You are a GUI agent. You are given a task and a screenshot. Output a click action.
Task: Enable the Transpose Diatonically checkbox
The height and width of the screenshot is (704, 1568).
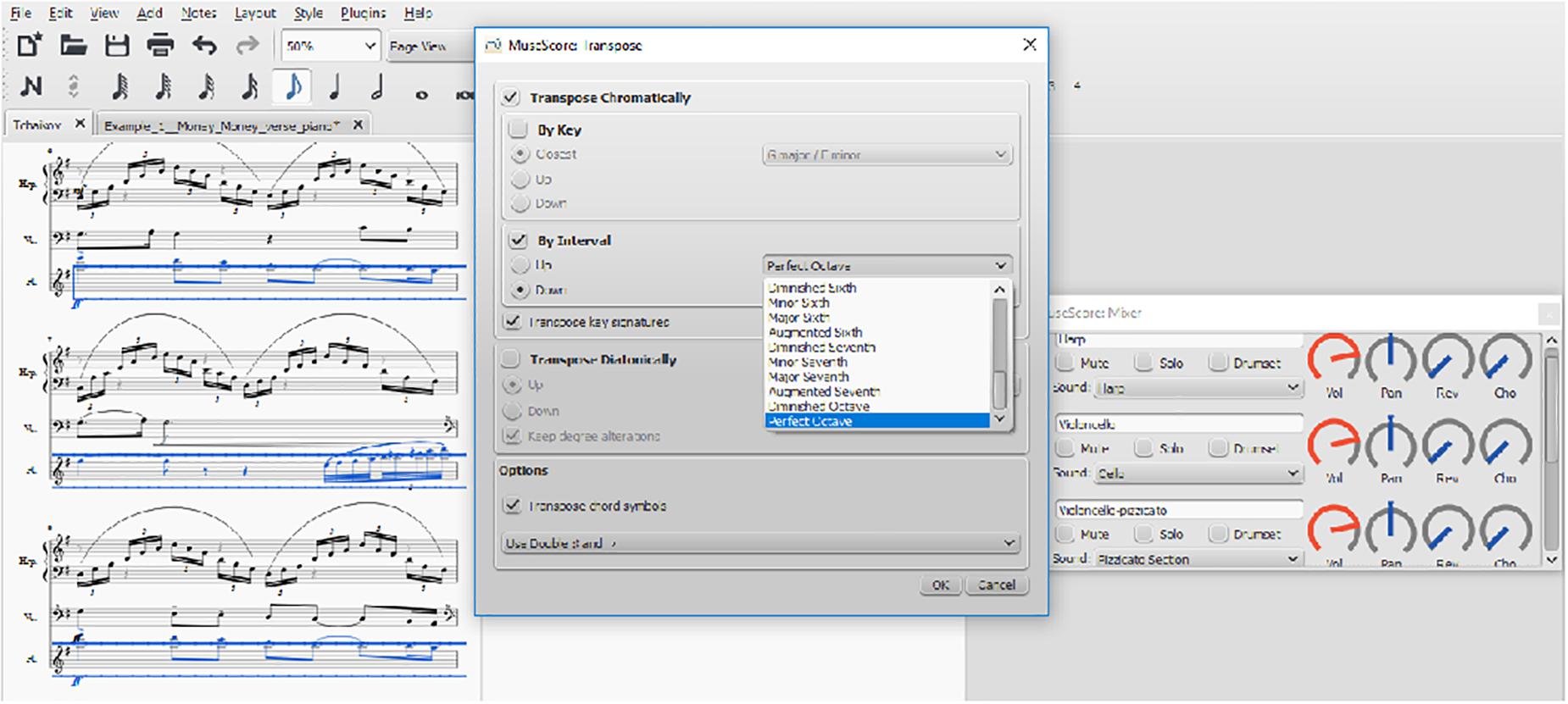(x=510, y=359)
